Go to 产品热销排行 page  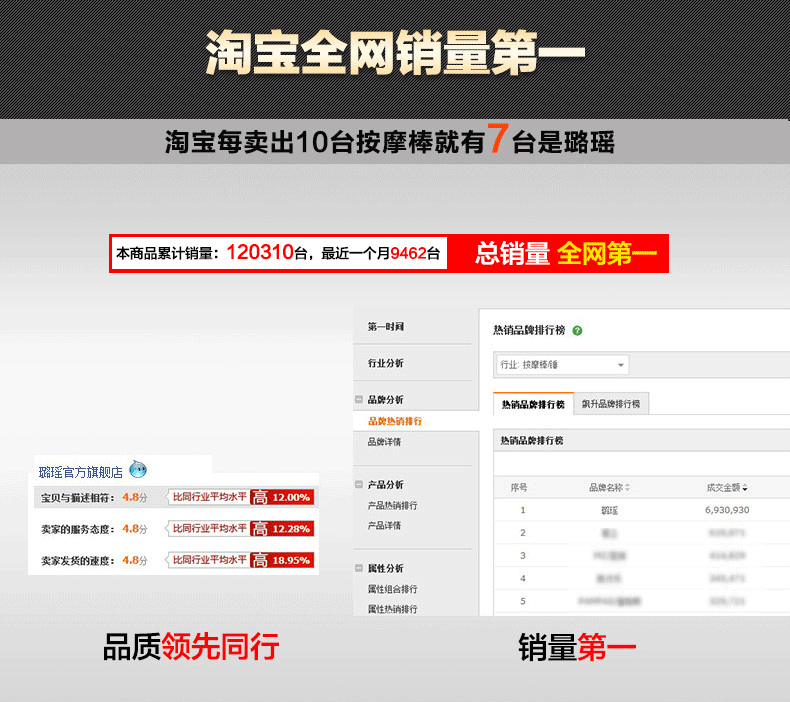point(393,505)
